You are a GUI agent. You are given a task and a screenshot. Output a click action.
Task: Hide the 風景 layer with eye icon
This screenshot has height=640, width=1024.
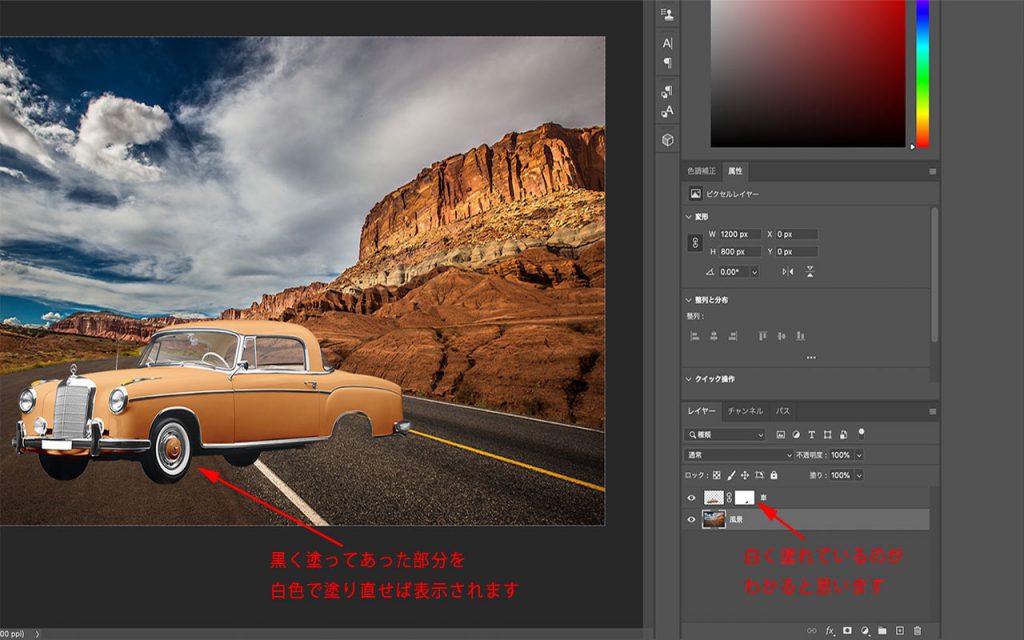click(692, 520)
